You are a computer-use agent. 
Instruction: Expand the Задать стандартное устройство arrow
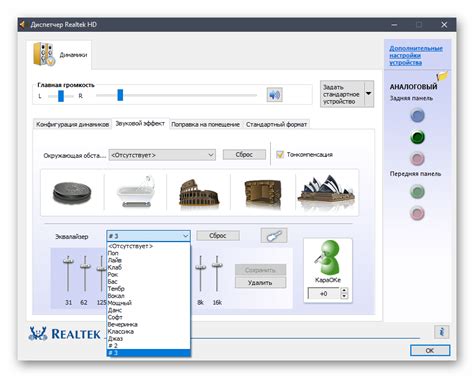tap(369, 94)
